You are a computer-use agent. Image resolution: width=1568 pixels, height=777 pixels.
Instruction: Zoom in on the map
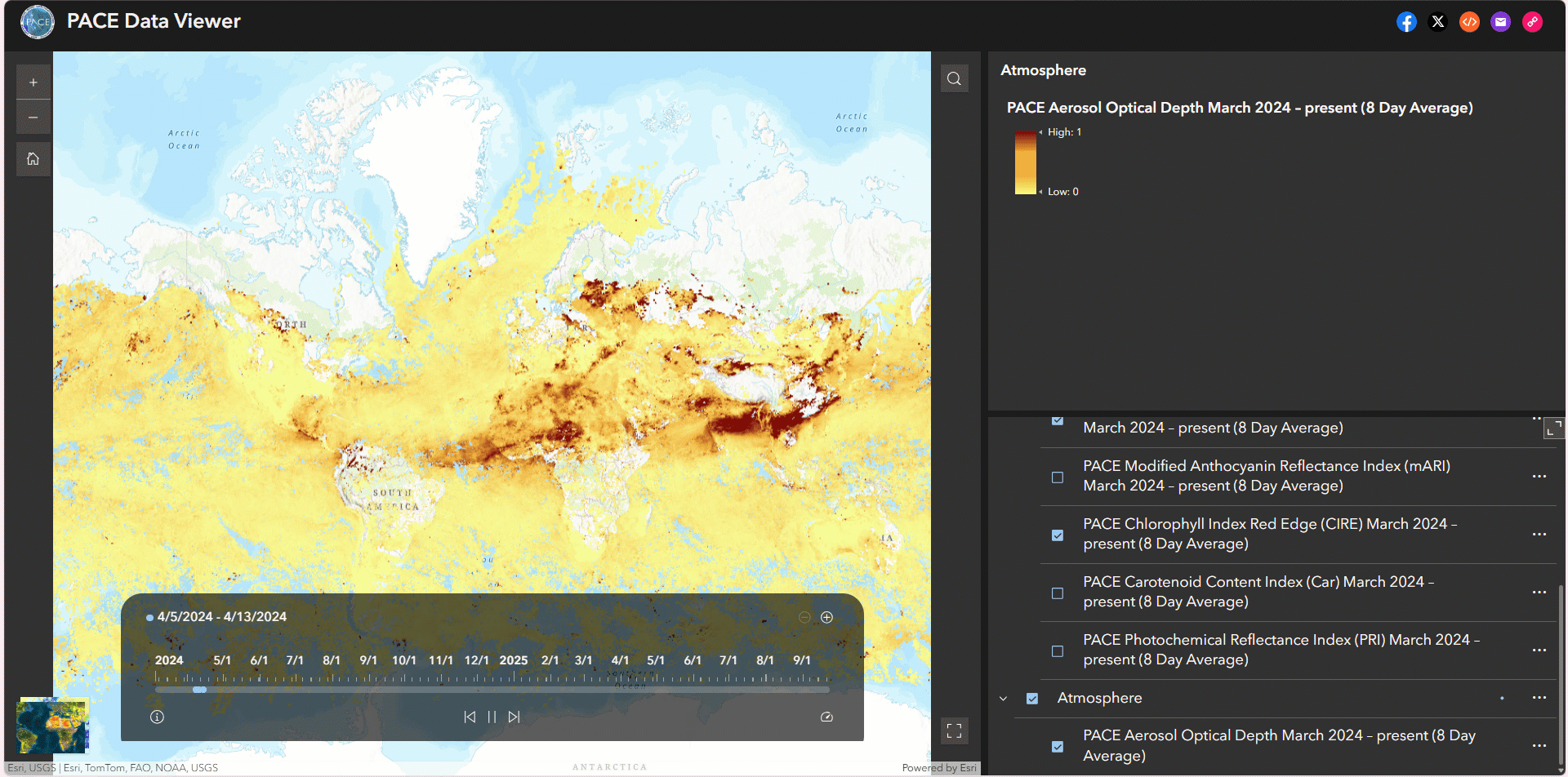pyautogui.click(x=33, y=82)
